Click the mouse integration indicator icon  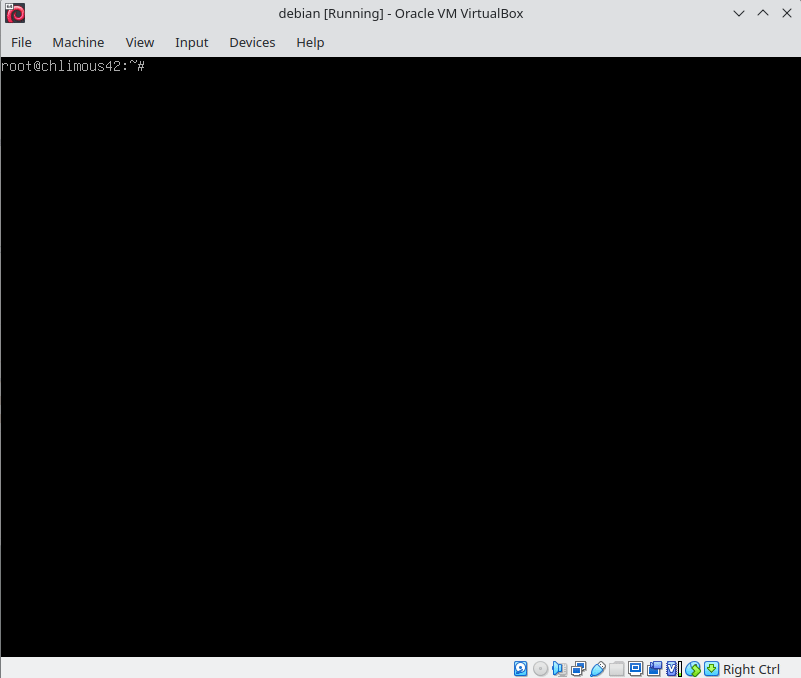tap(693, 668)
